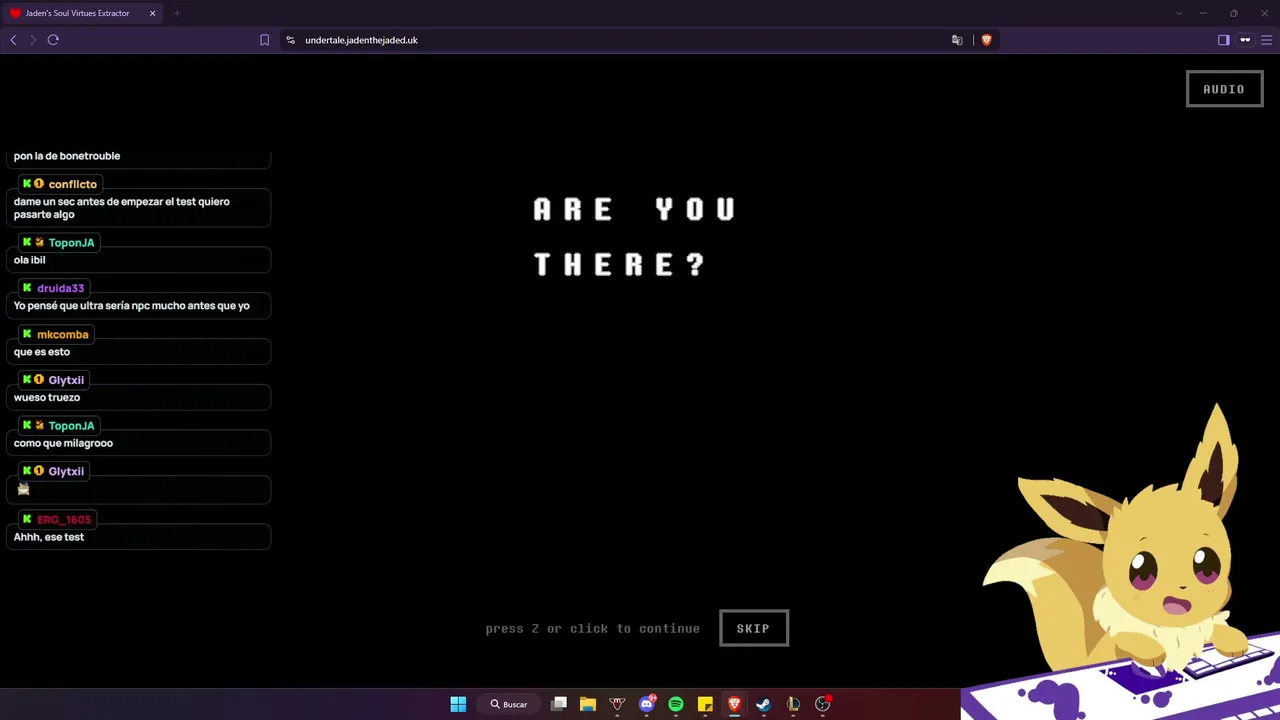Bookmark this page with the bookmark icon

(x=264, y=40)
